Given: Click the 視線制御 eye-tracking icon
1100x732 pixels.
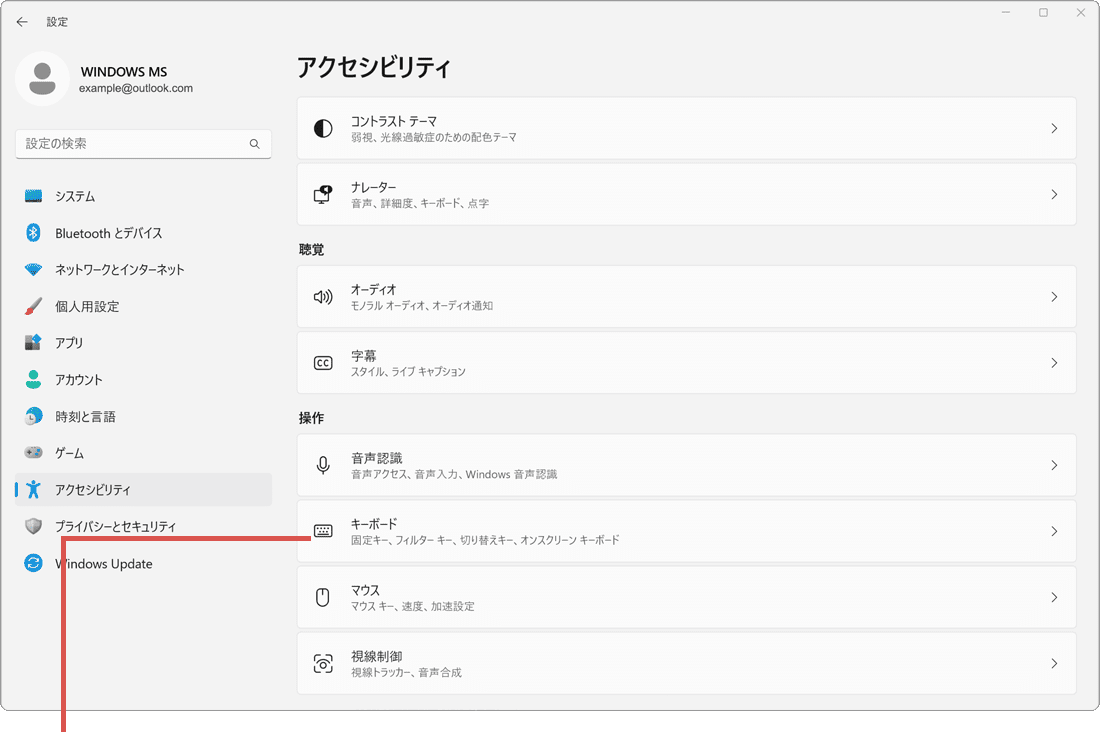Looking at the screenshot, I should pyautogui.click(x=323, y=663).
